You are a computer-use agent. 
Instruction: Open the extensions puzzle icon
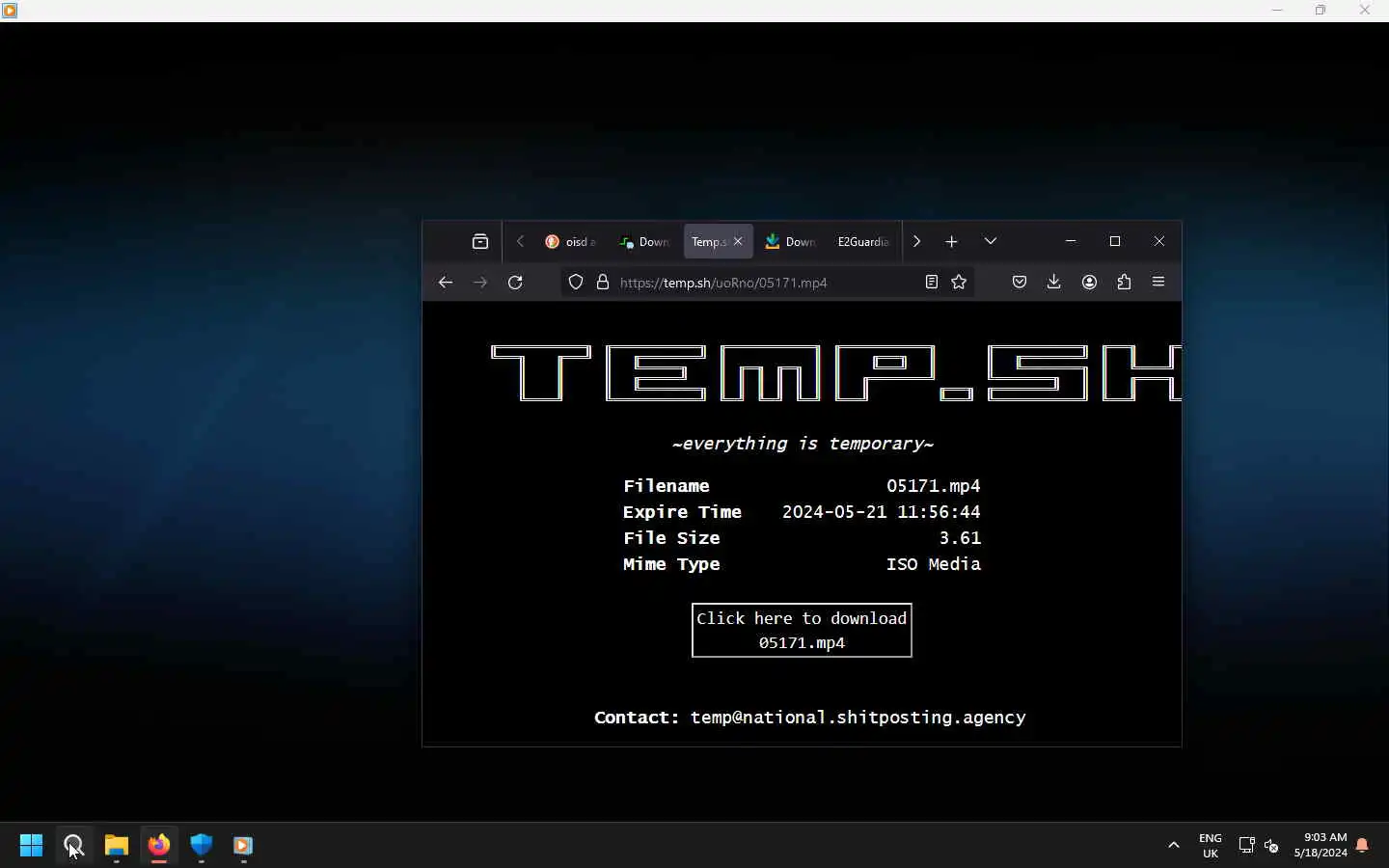point(1124,283)
